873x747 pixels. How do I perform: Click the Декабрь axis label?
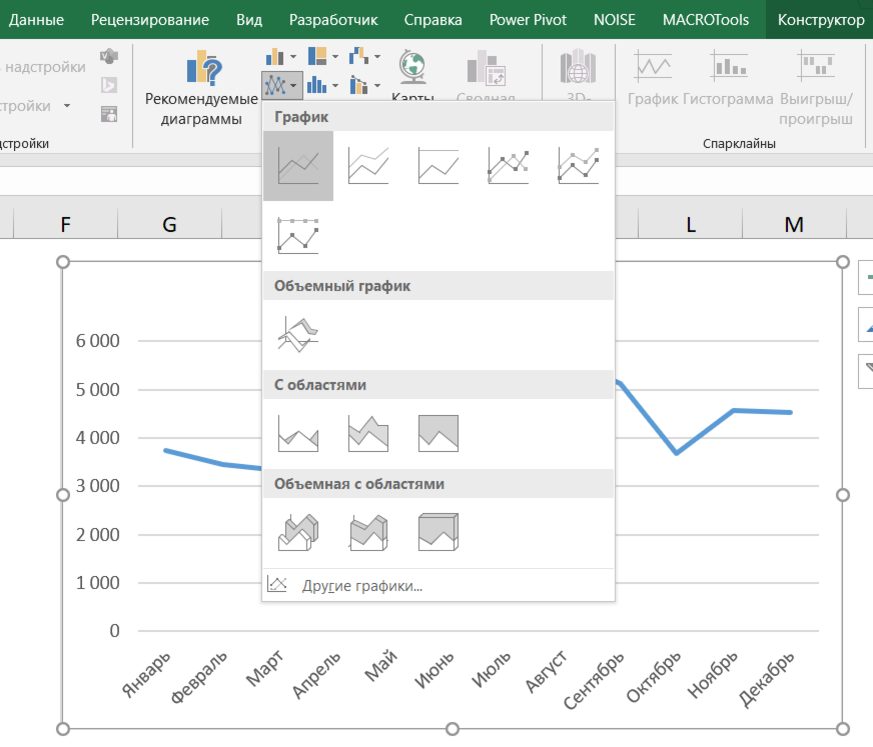766,678
